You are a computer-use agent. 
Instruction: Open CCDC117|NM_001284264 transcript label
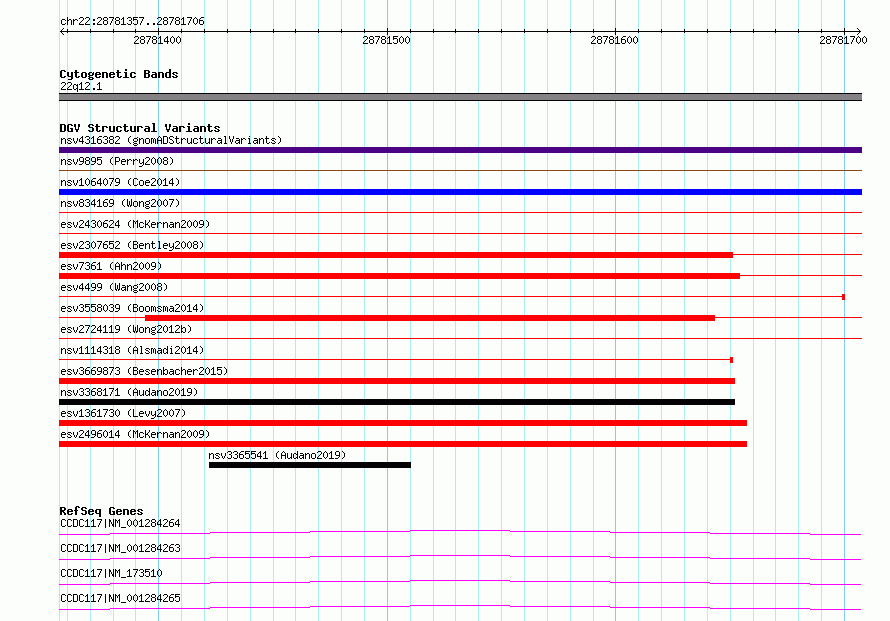(x=120, y=523)
